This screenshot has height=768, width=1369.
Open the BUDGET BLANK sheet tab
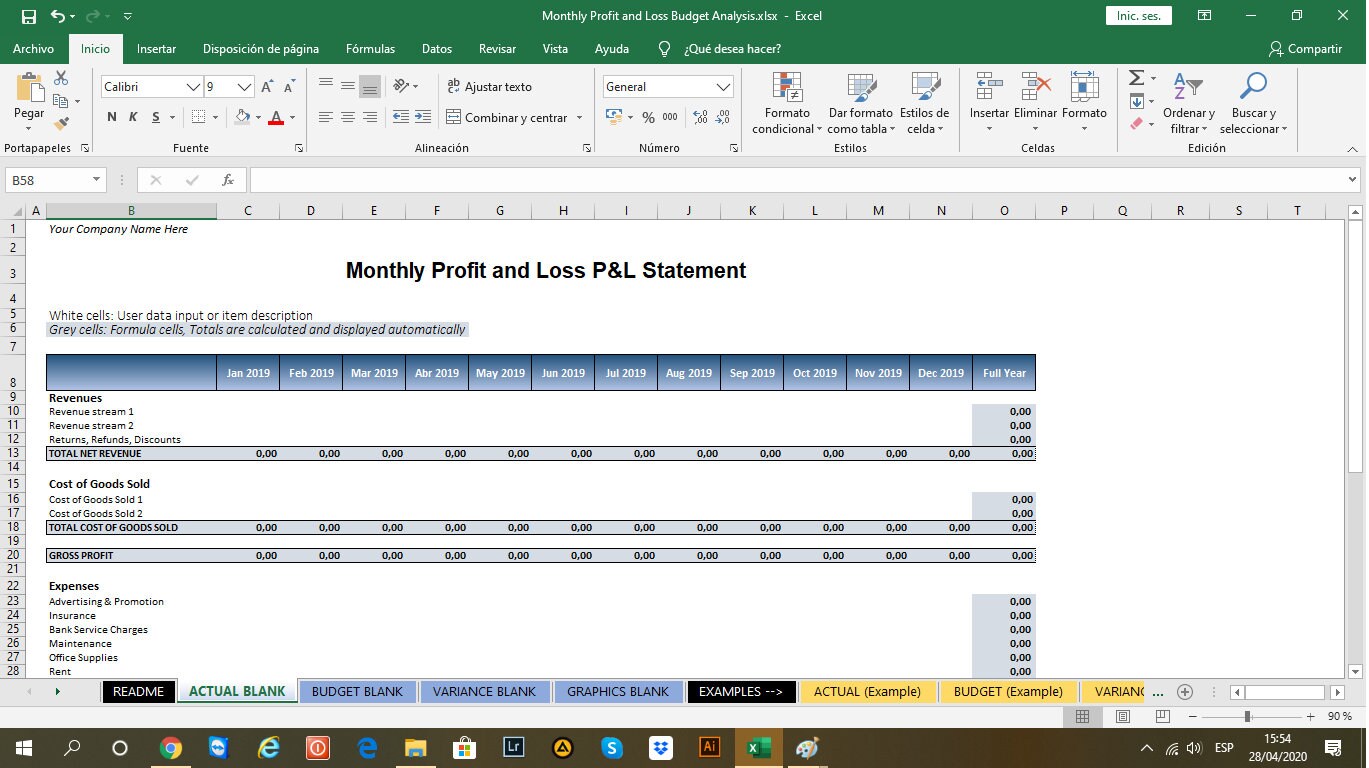(x=357, y=691)
